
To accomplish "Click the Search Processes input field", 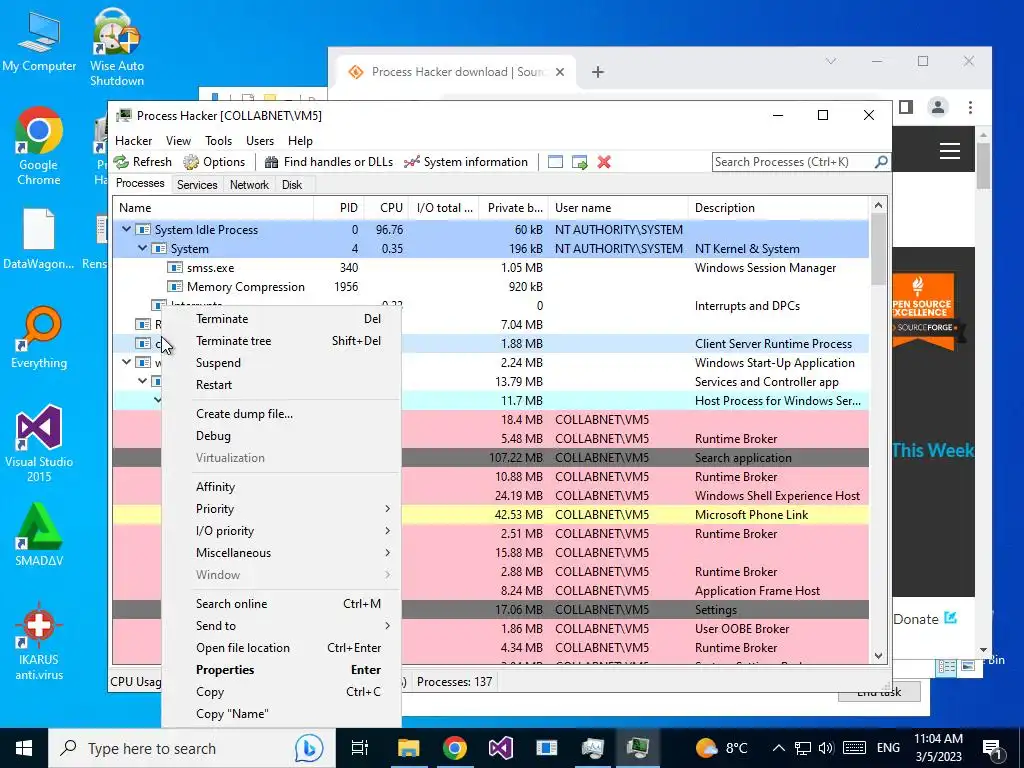I will [792, 161].
